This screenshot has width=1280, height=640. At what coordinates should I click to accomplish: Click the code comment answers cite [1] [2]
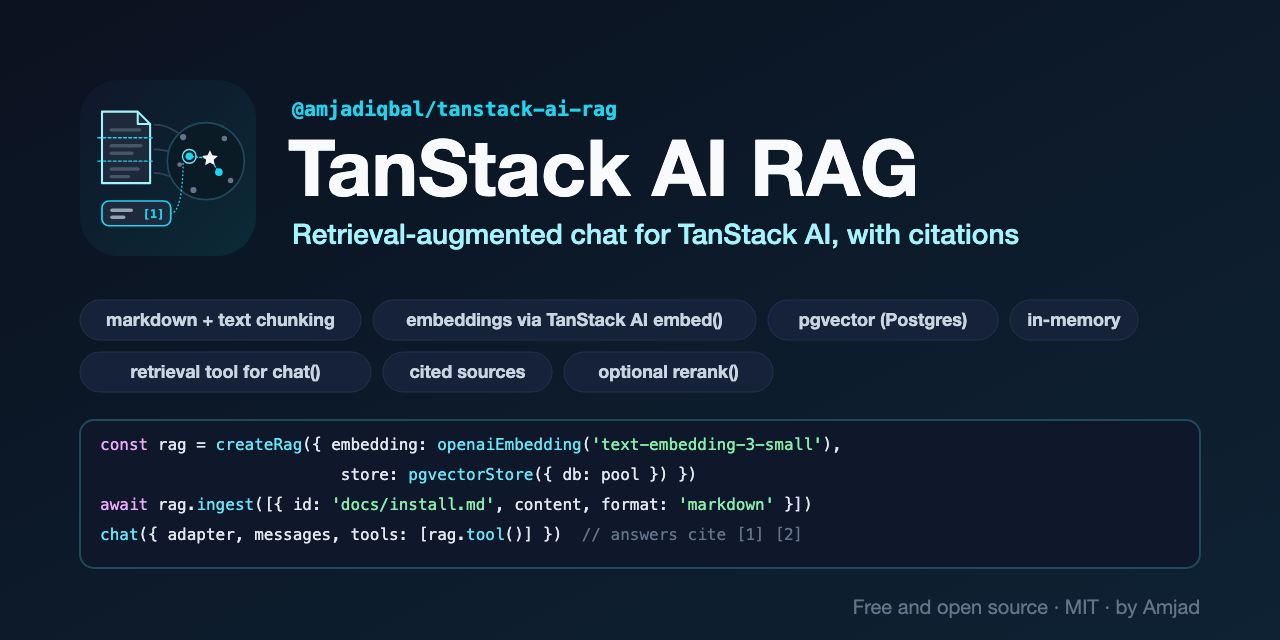pyautogui.click(x=692, y=534)
